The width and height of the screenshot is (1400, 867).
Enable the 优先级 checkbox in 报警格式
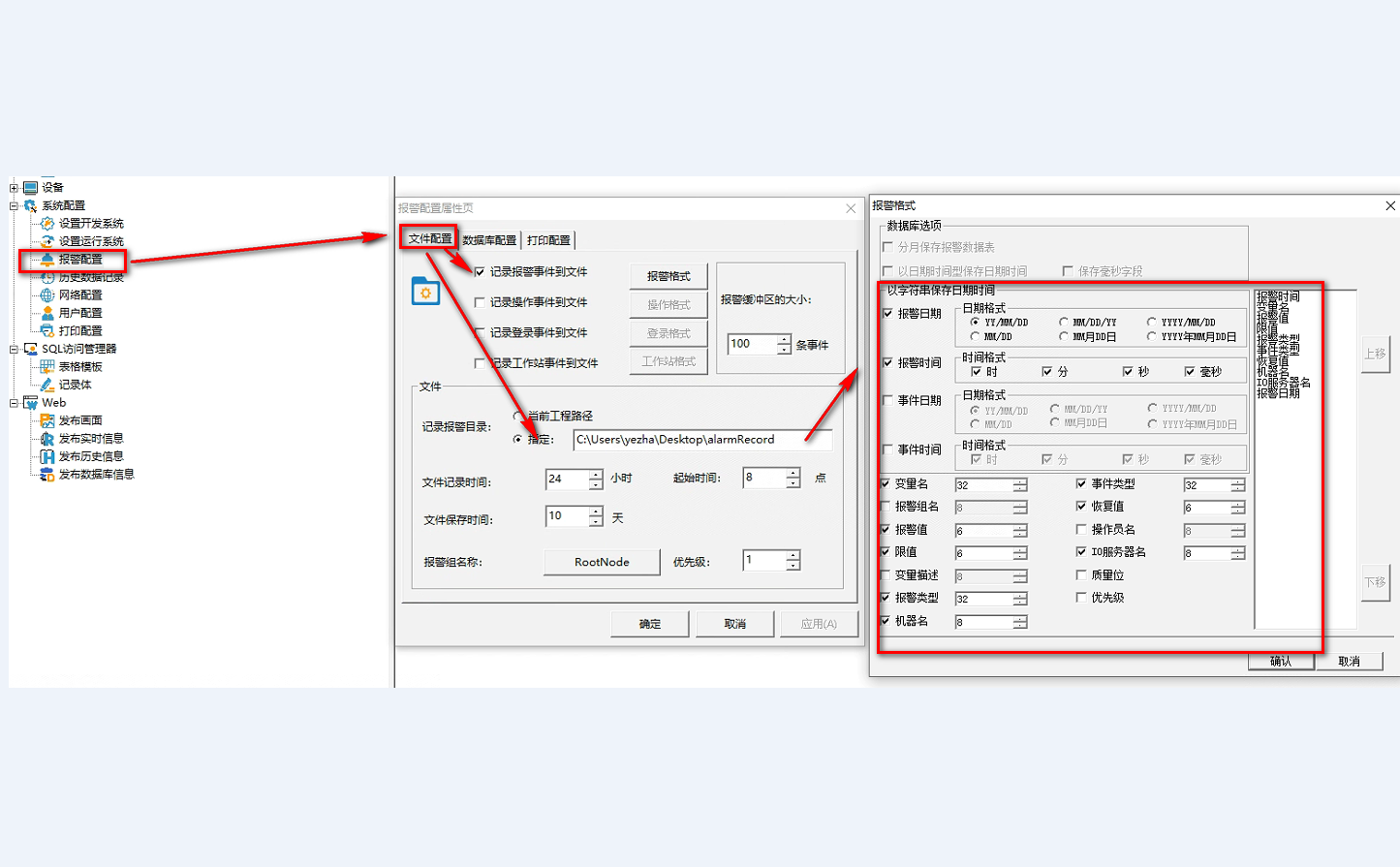pos(1081,599)
